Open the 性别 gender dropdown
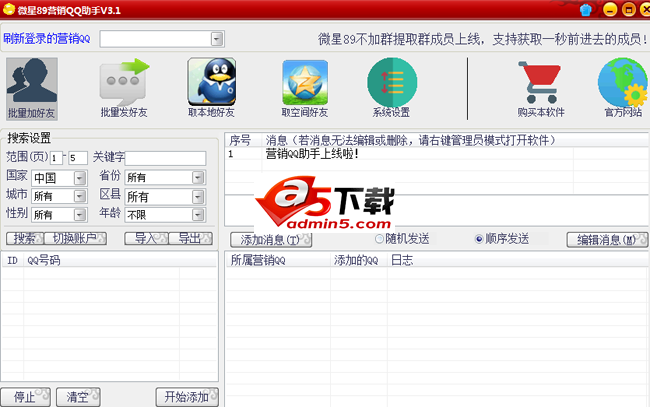 click(80, 215)
